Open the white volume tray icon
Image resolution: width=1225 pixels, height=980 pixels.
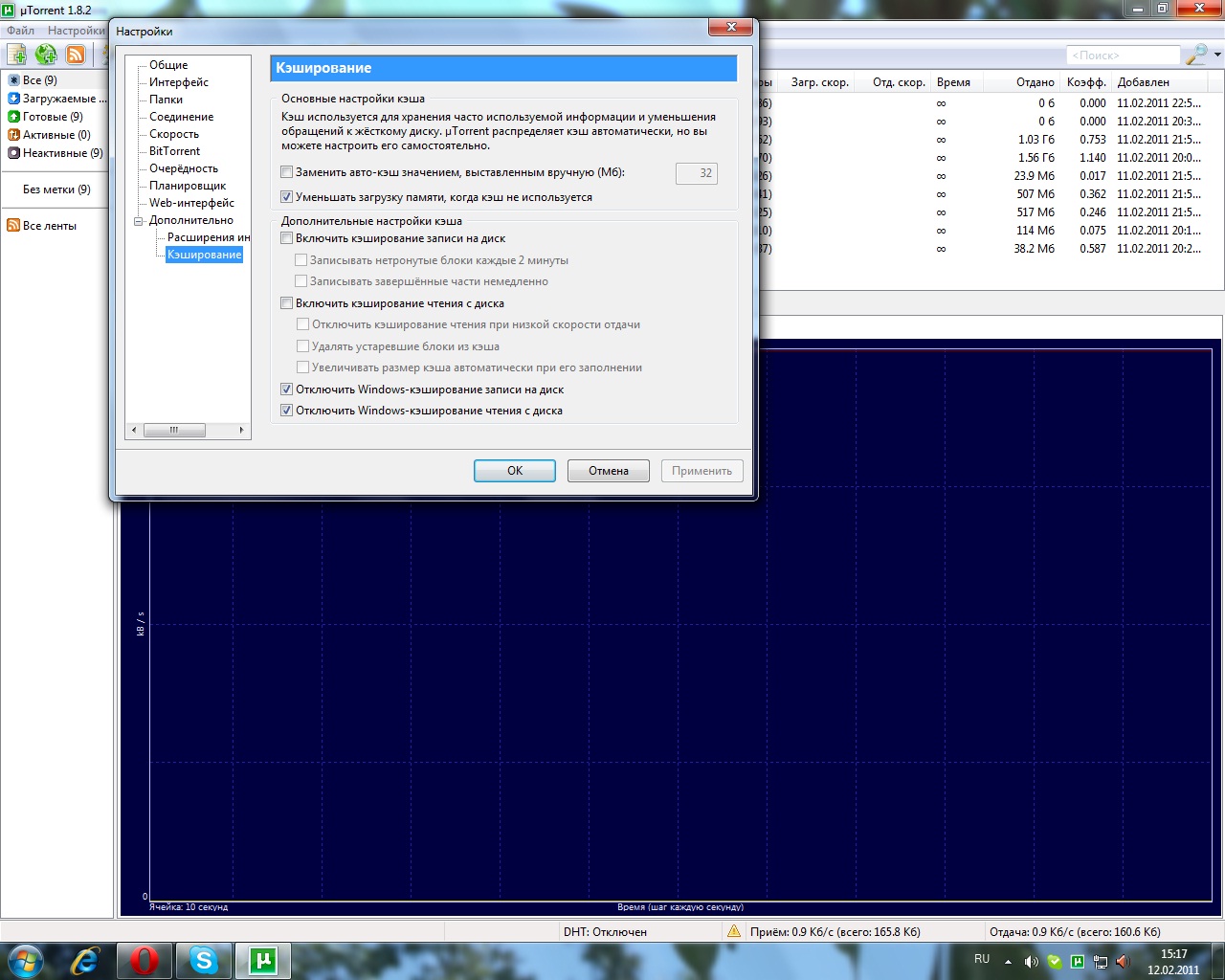pos(1031,962)
